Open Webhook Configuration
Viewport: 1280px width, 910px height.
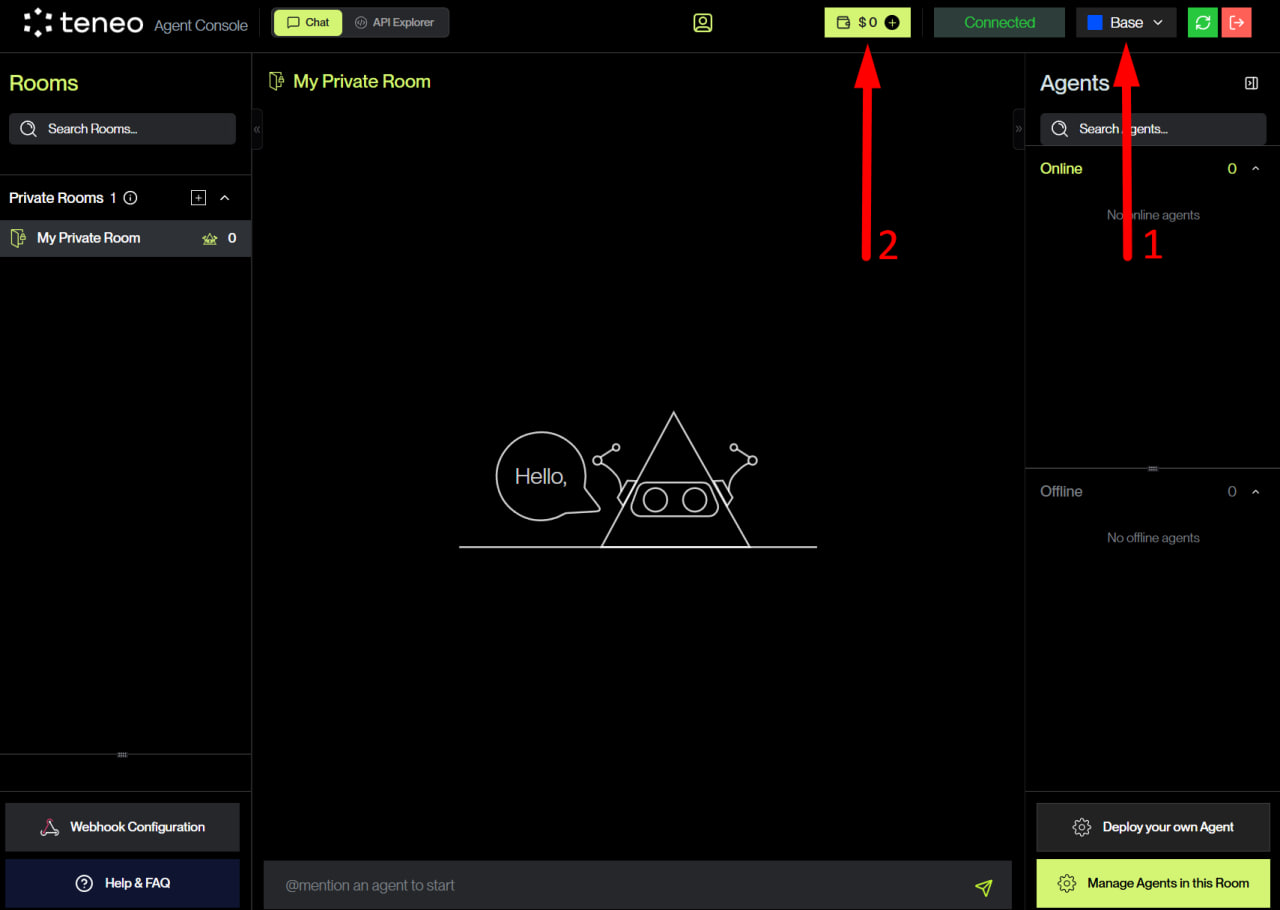pyautogui.click(x=123, y=827)
